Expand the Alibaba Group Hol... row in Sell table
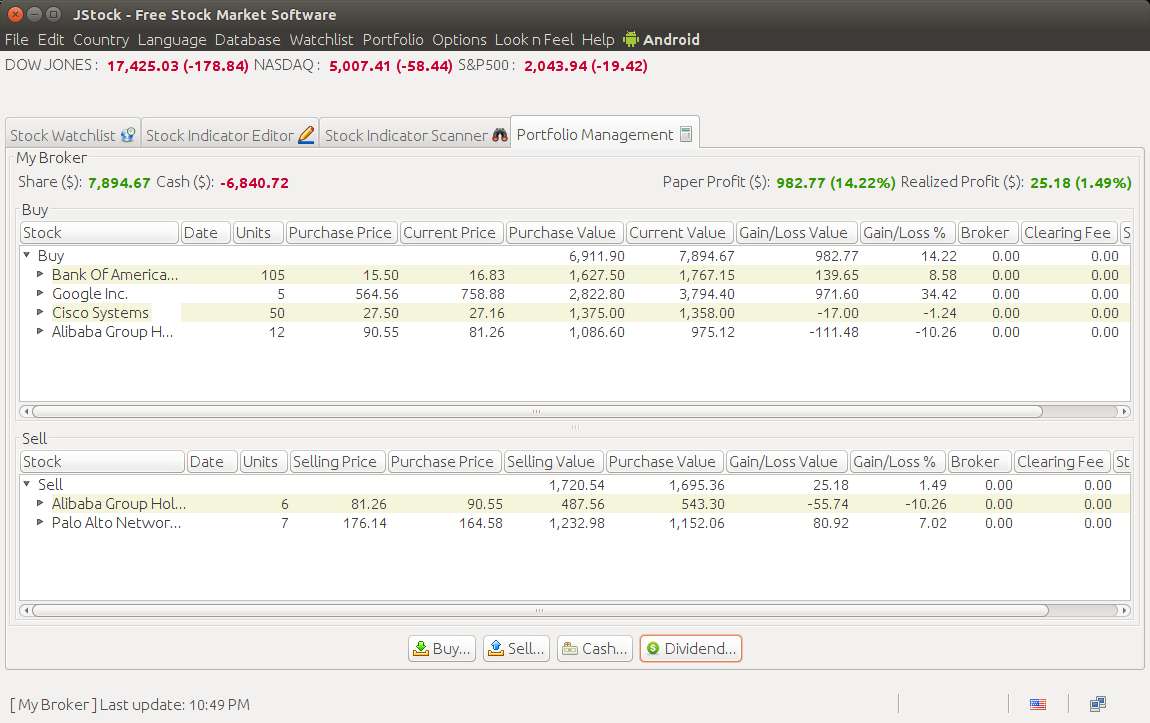This screenshot has height=723, width=1150. [40, 503]
